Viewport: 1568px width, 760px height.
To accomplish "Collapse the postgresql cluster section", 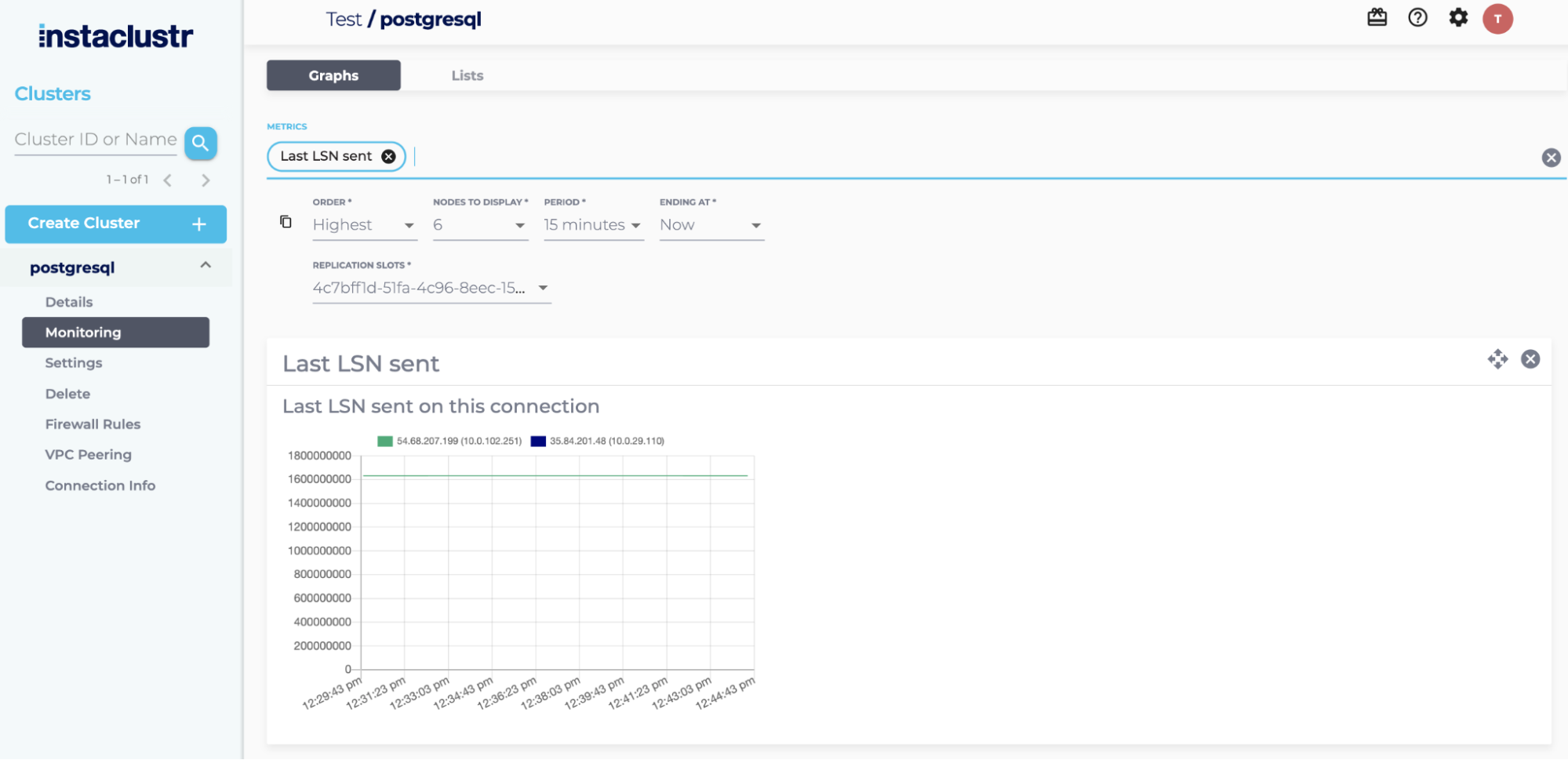I will (206, 266).
